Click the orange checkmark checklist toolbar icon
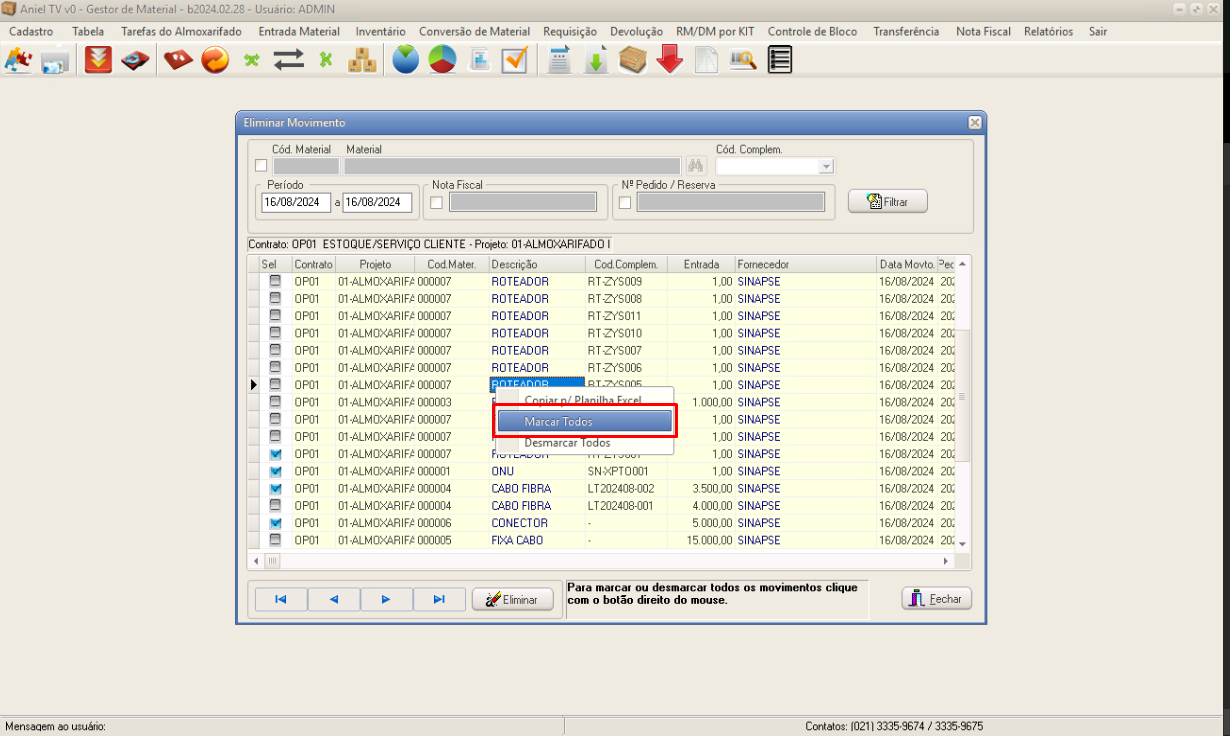Viewport: 1230px width, 736px height. (515, 61)
